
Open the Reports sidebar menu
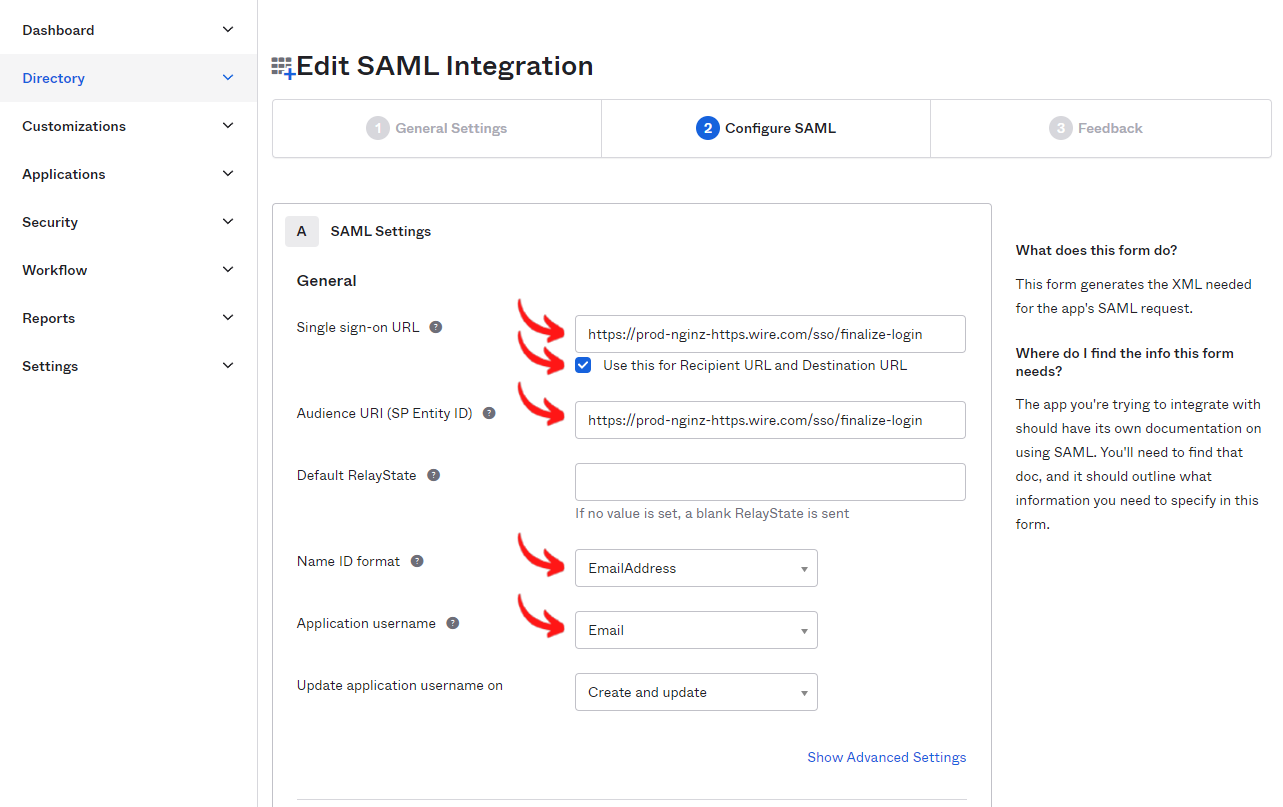coord(128,318)
